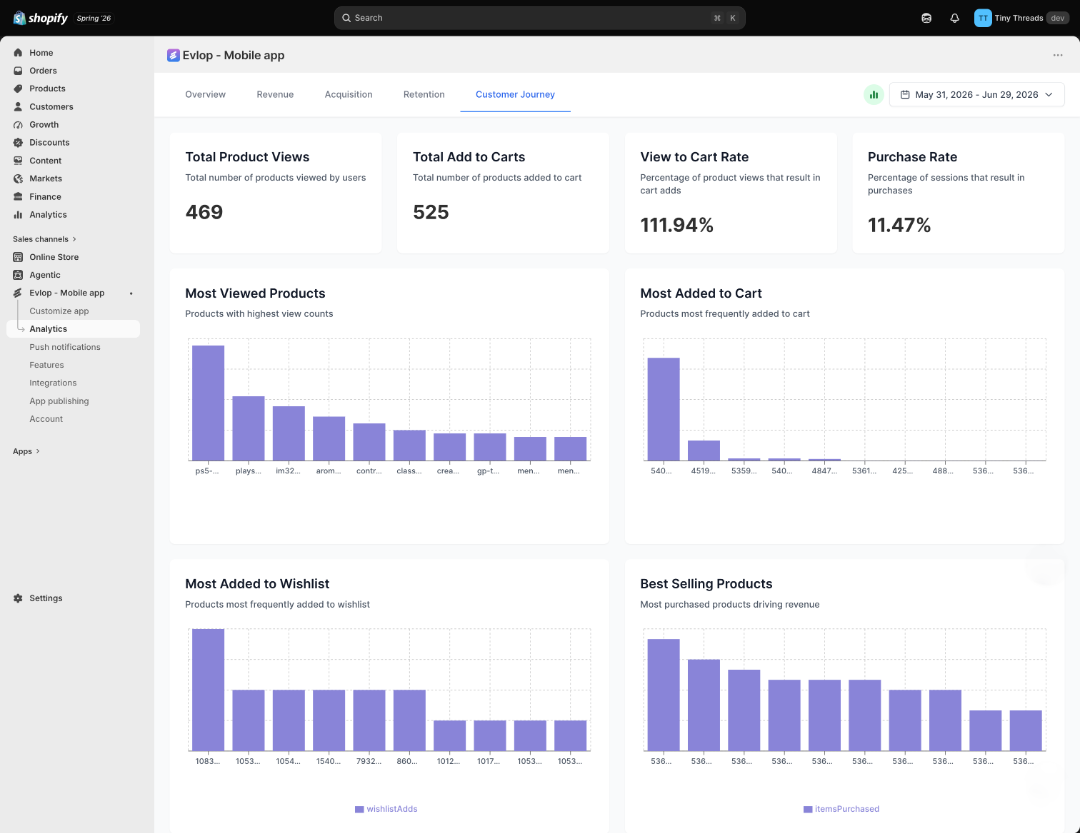Click the Home sidebar icon

point(18,52)
